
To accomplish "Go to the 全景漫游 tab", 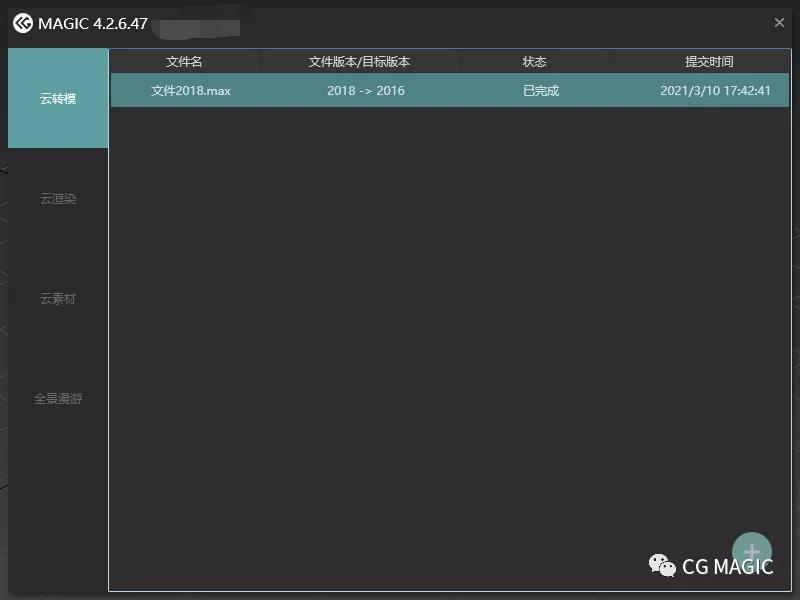I will [x=58, y=399].
